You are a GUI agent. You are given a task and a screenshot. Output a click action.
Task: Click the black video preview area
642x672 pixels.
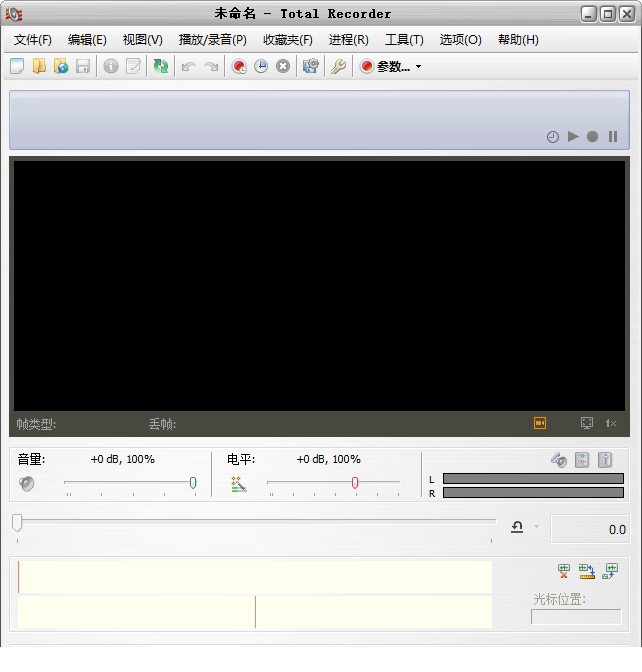tap(319, 286)
